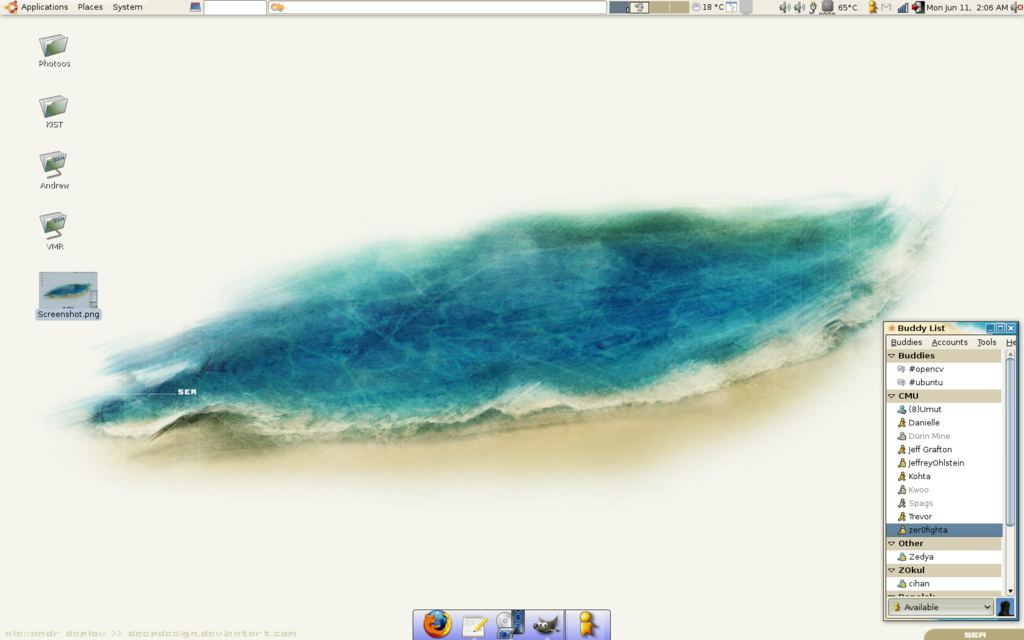Select buddy zer0fighta
Screen dimensions: 1024x640
944,530
